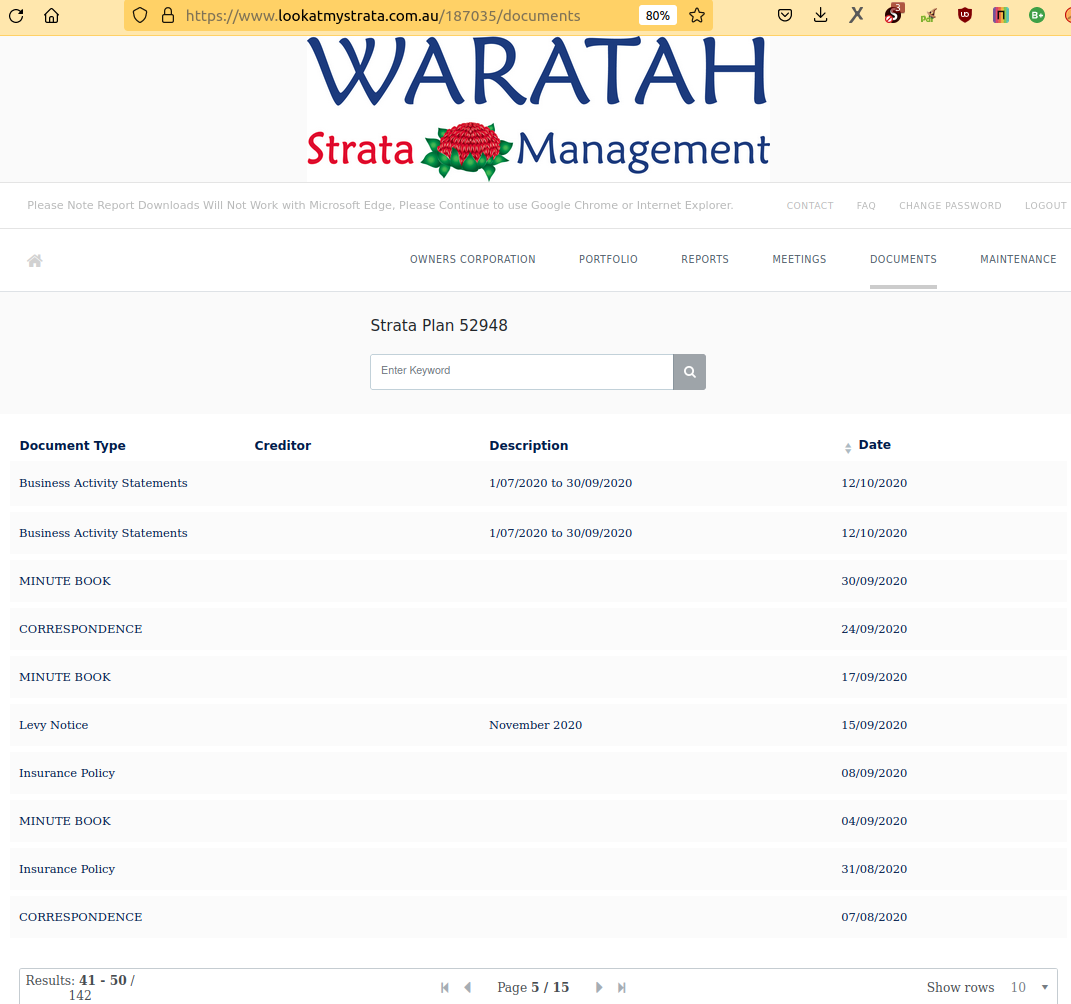Open CORRESPONDENCE dated 07/08/2020
This screenshot has width=1071, height=1004.
coord(538,917)
